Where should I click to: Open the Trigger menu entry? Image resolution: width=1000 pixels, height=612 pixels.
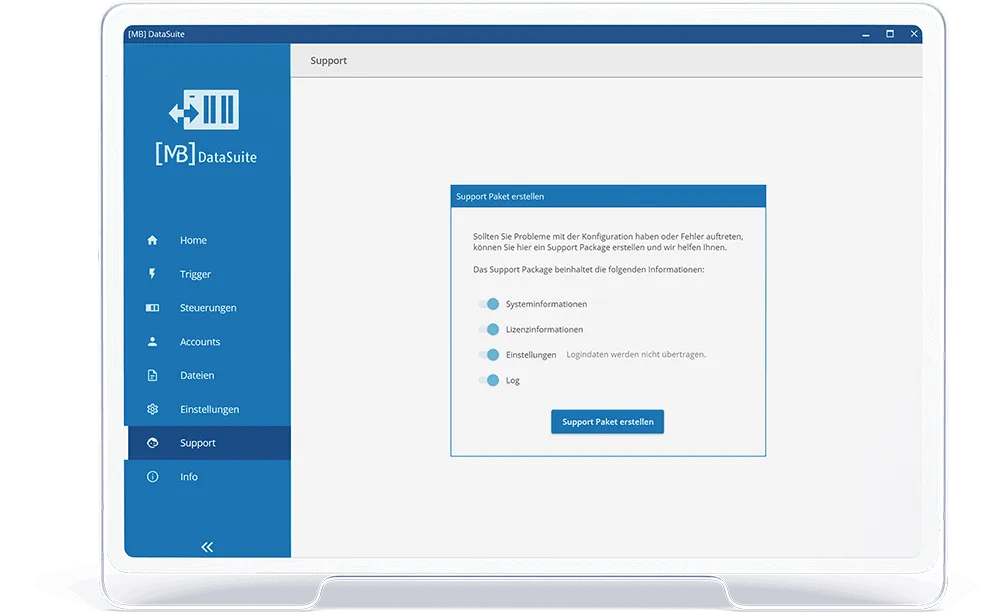[x=208, y=274]
